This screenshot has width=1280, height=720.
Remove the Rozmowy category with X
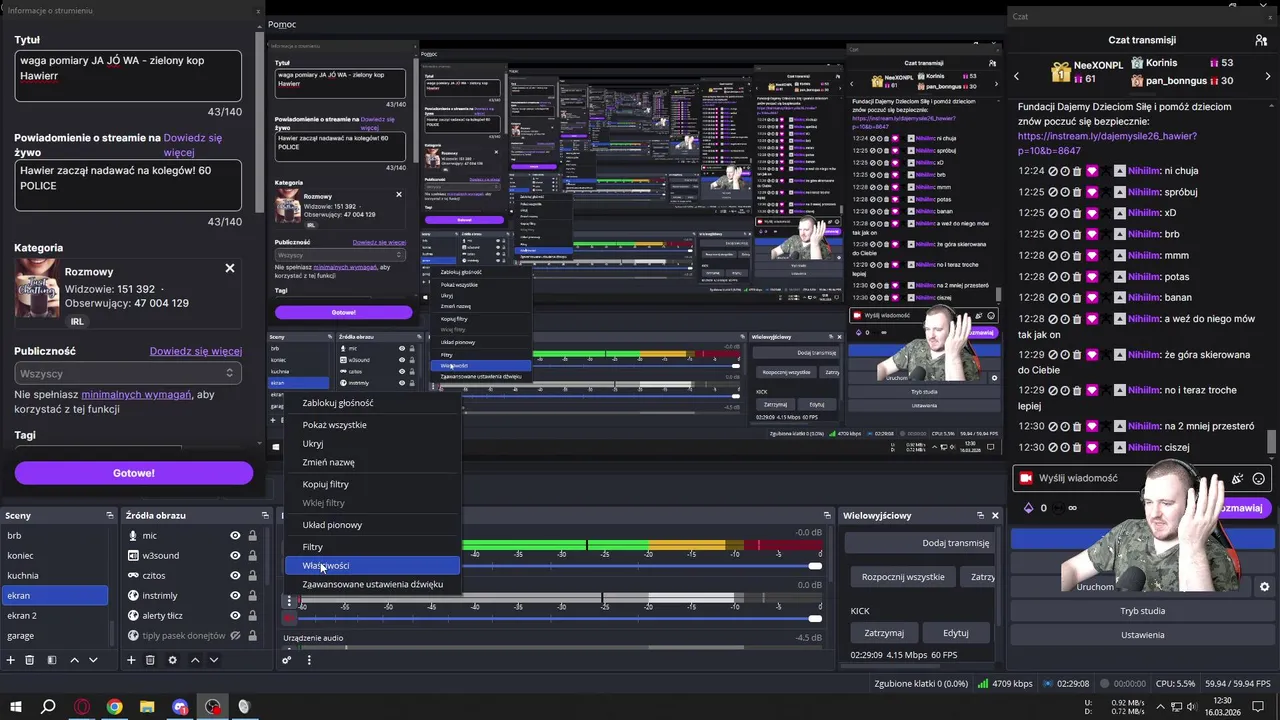tap(230, 268)
